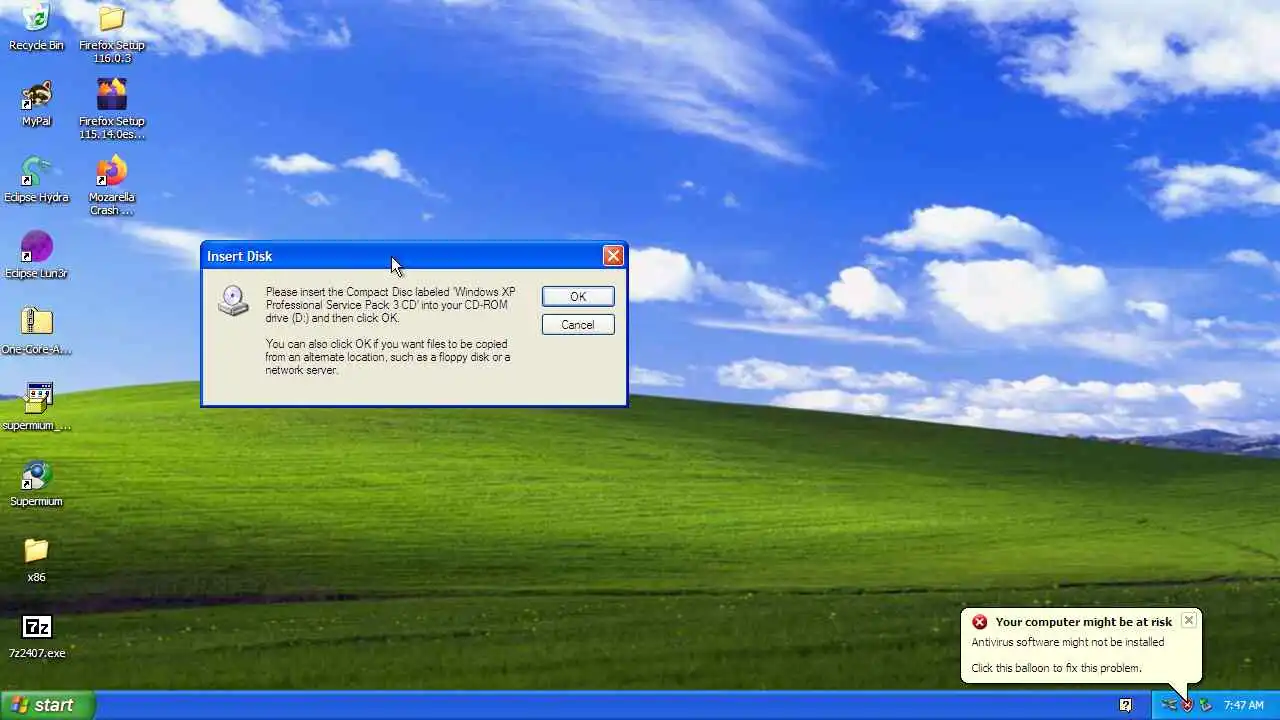Click 'Click this balloon to fix this problem'

point(1056,668)
